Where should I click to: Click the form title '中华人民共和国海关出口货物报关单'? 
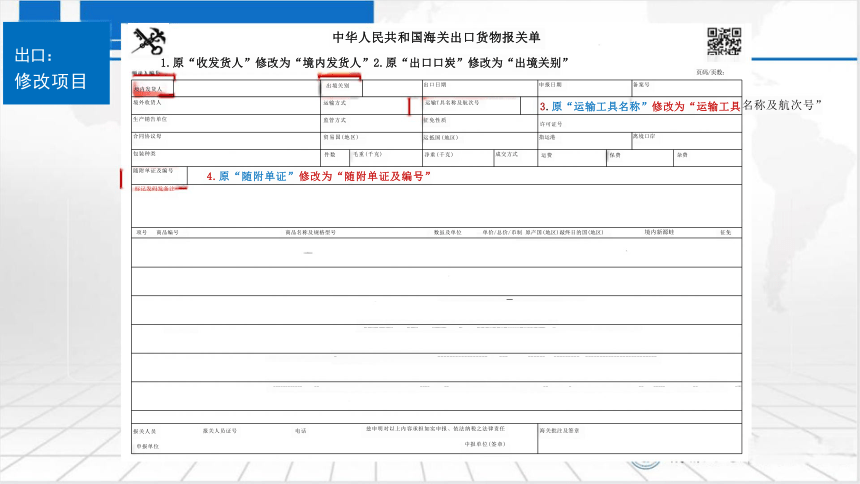(x=437, y=37)
